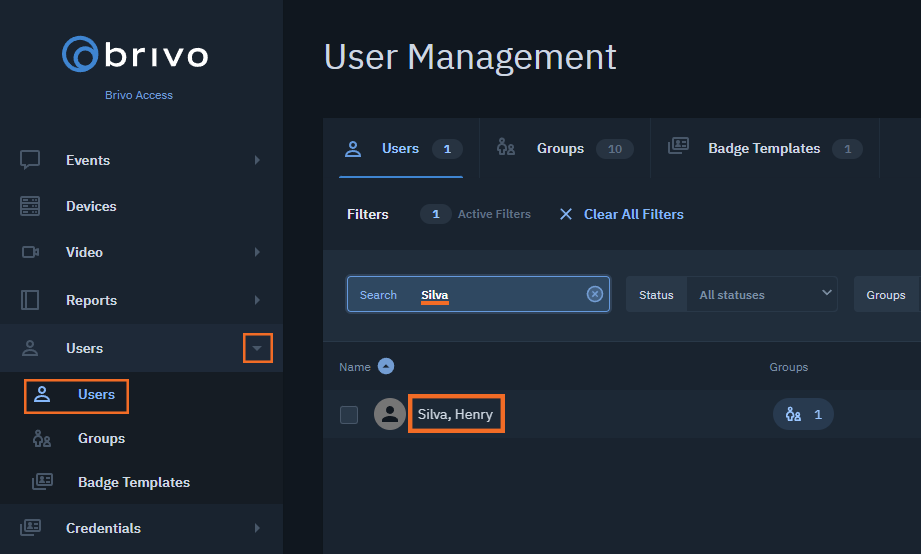The height and width of the screenshot is (554, 921).
Task: Click the Brivo logo icon
Action: click(80, 55)
